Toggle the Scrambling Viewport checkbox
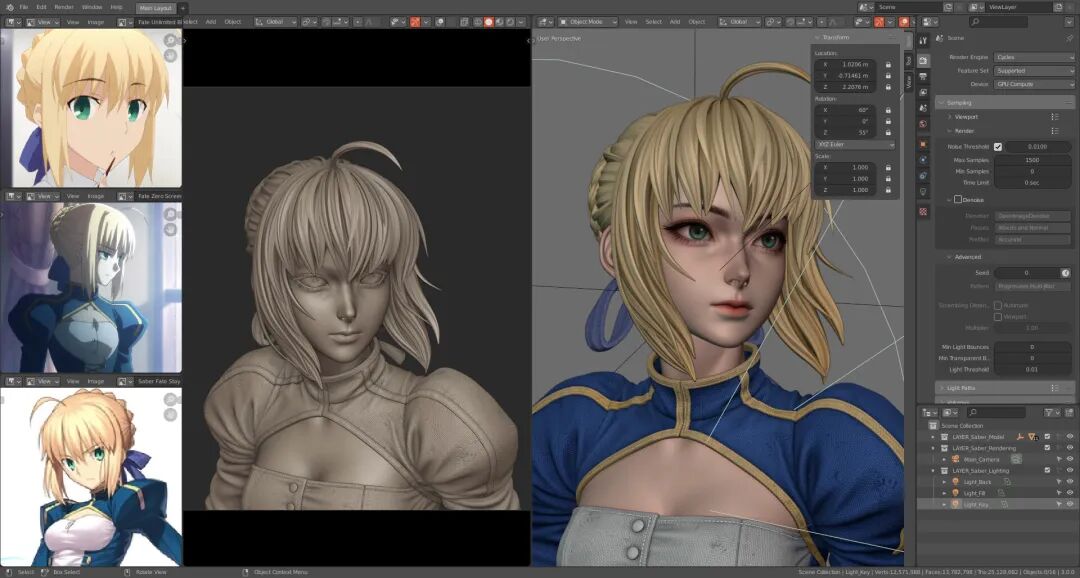 pyautogui.click(x=997, y=317)
